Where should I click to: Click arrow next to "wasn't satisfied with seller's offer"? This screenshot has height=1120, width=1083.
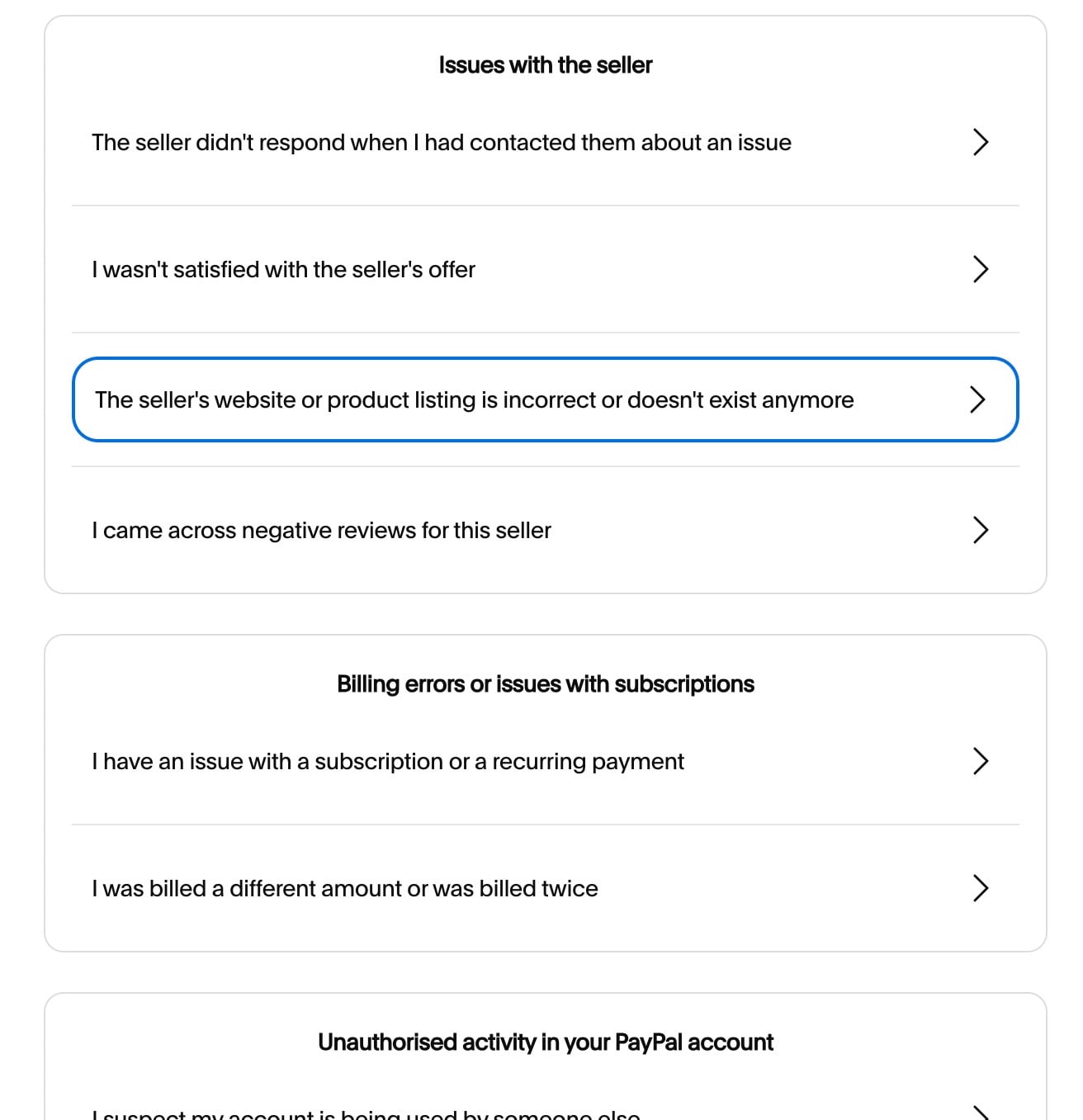coord(980,269)
